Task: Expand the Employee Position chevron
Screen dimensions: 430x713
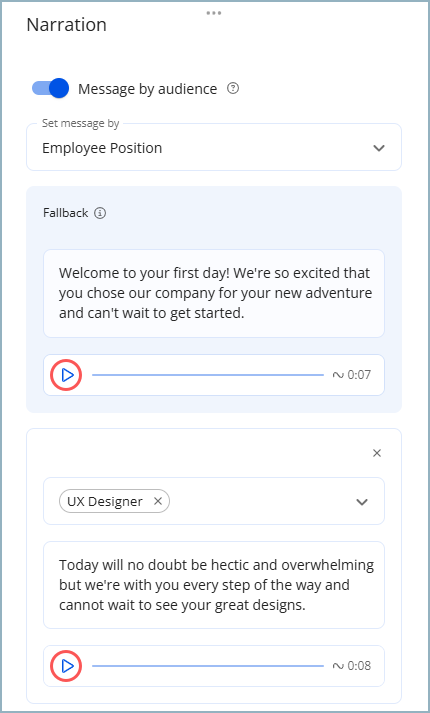Action: click(x=379, y=148)
